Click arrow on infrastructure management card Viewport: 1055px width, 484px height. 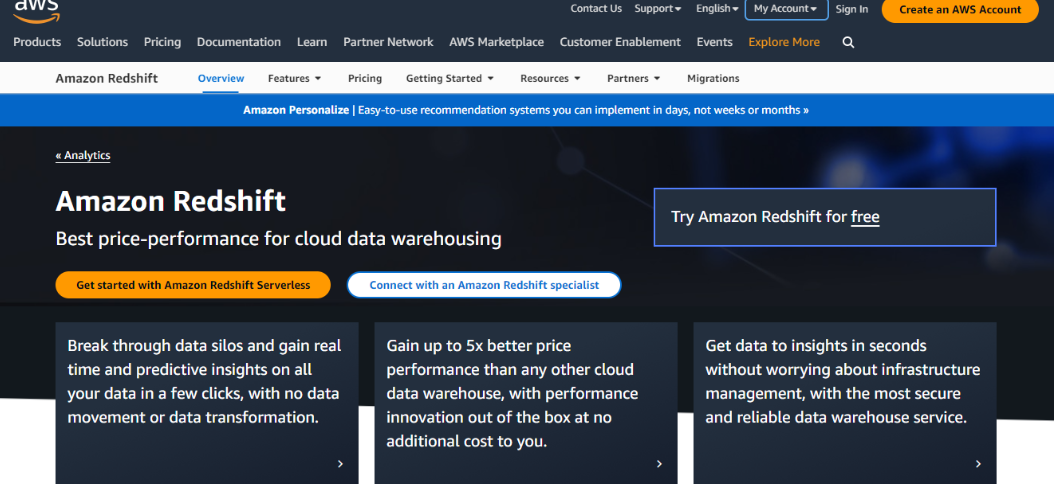[x=978, y=464]
